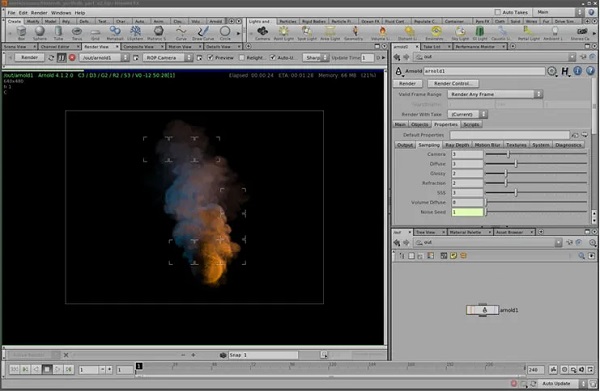Add a Portal Light from the shelf

coord(528,33)
